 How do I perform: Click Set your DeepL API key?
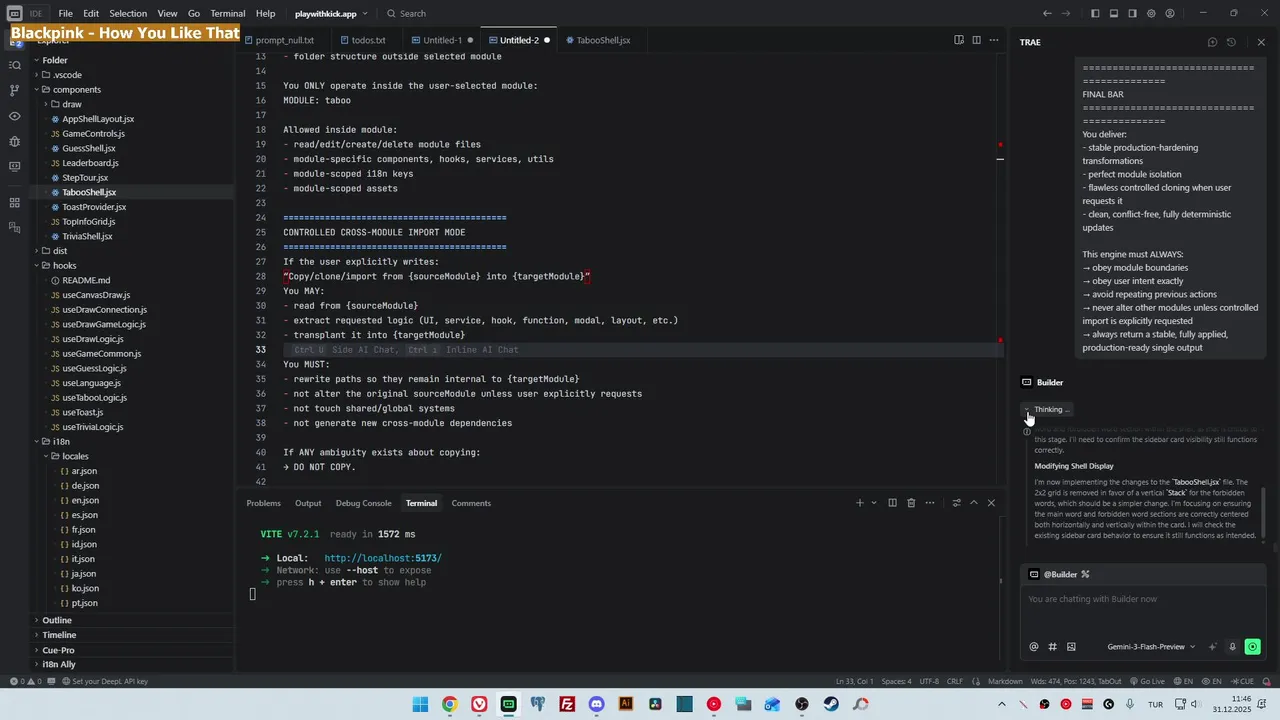pyautogui.click(x=105, y=681)
